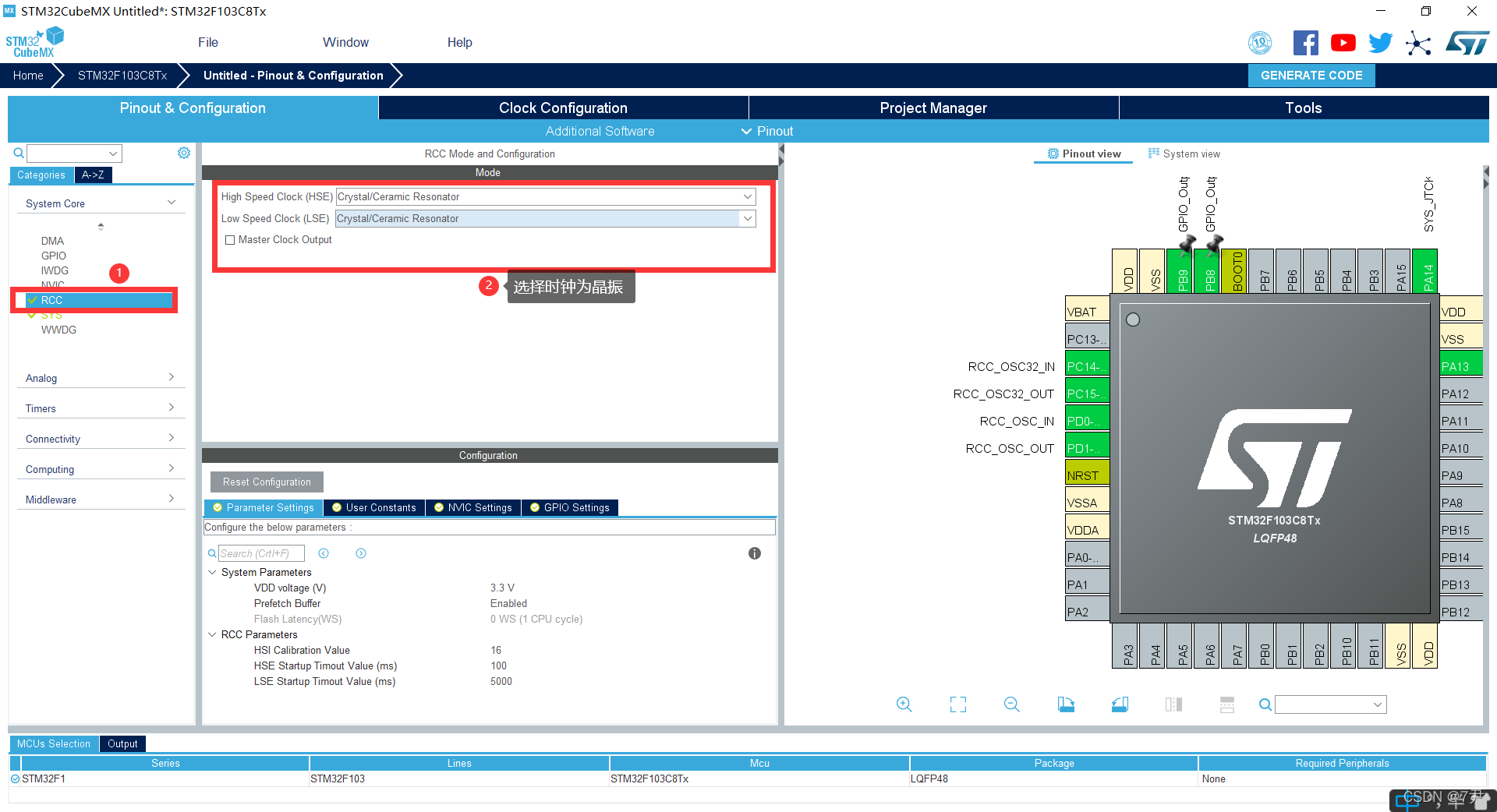Viewport: 1497px width, 812px height.
Task: Open the NVIC Settings tab
Action: click(x=473, y=507)
